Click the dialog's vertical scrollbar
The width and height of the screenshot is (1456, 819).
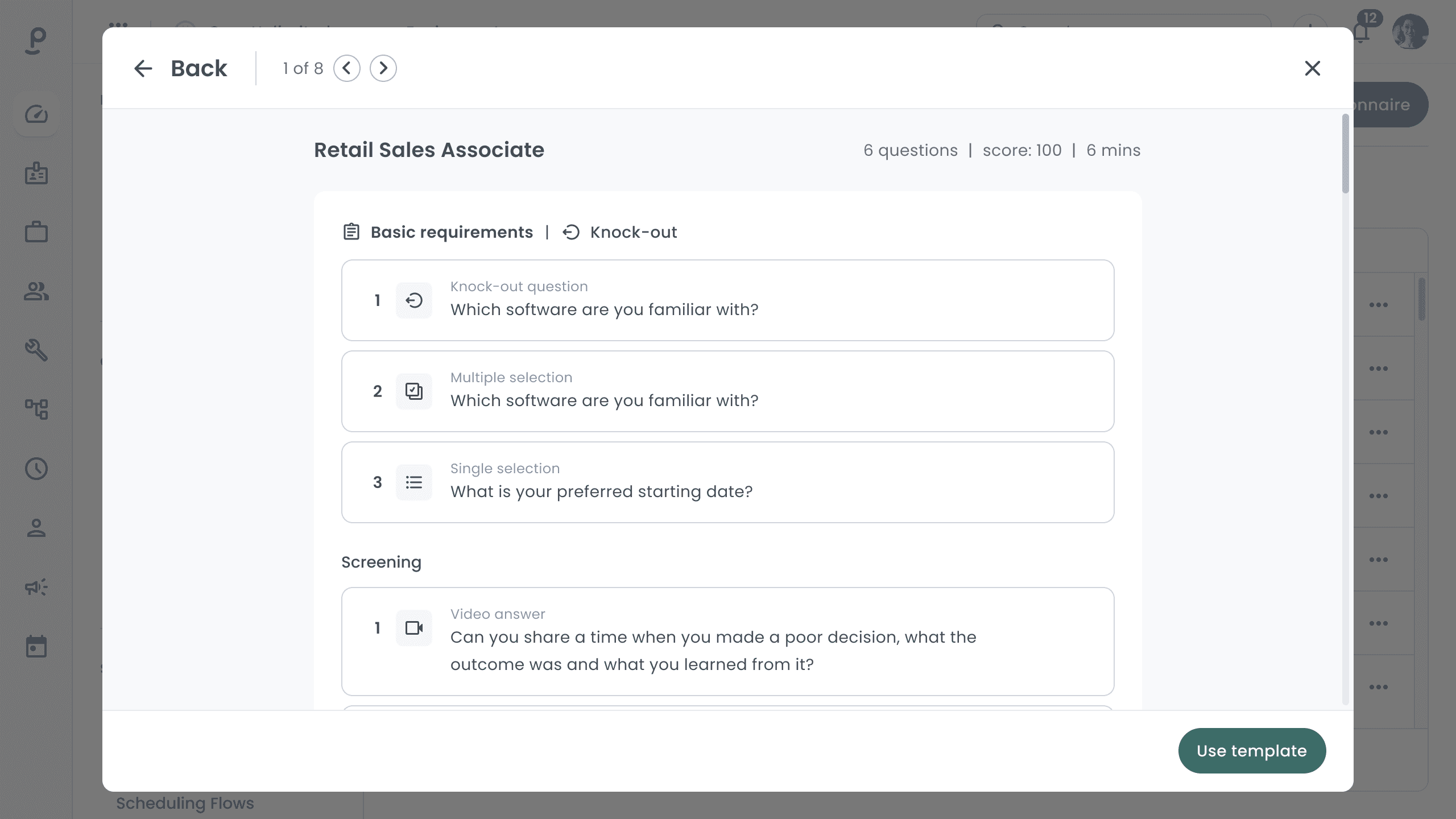[1345, 154]
